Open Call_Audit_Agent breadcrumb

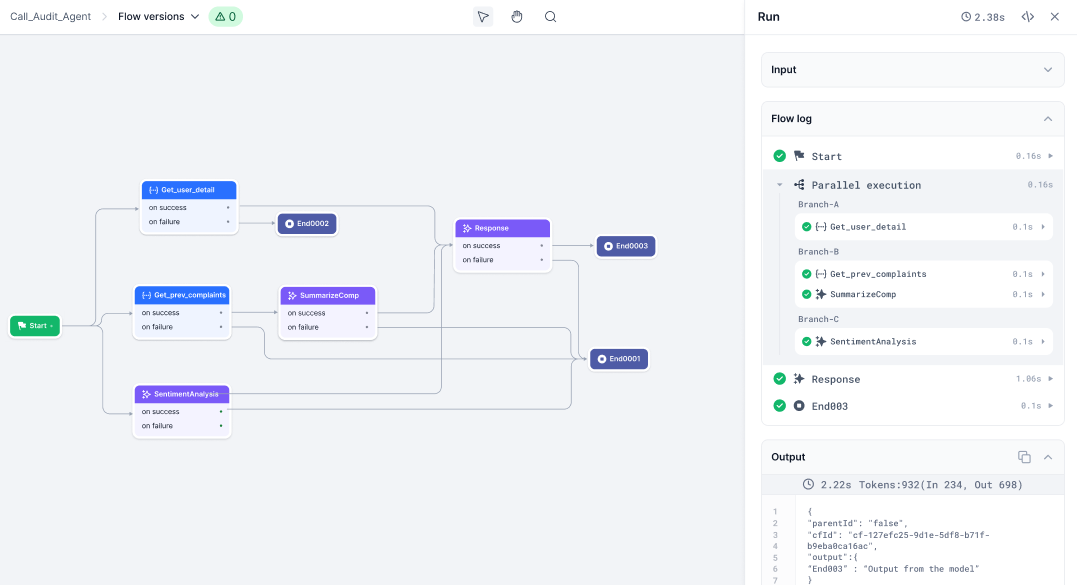pos(49,17)
